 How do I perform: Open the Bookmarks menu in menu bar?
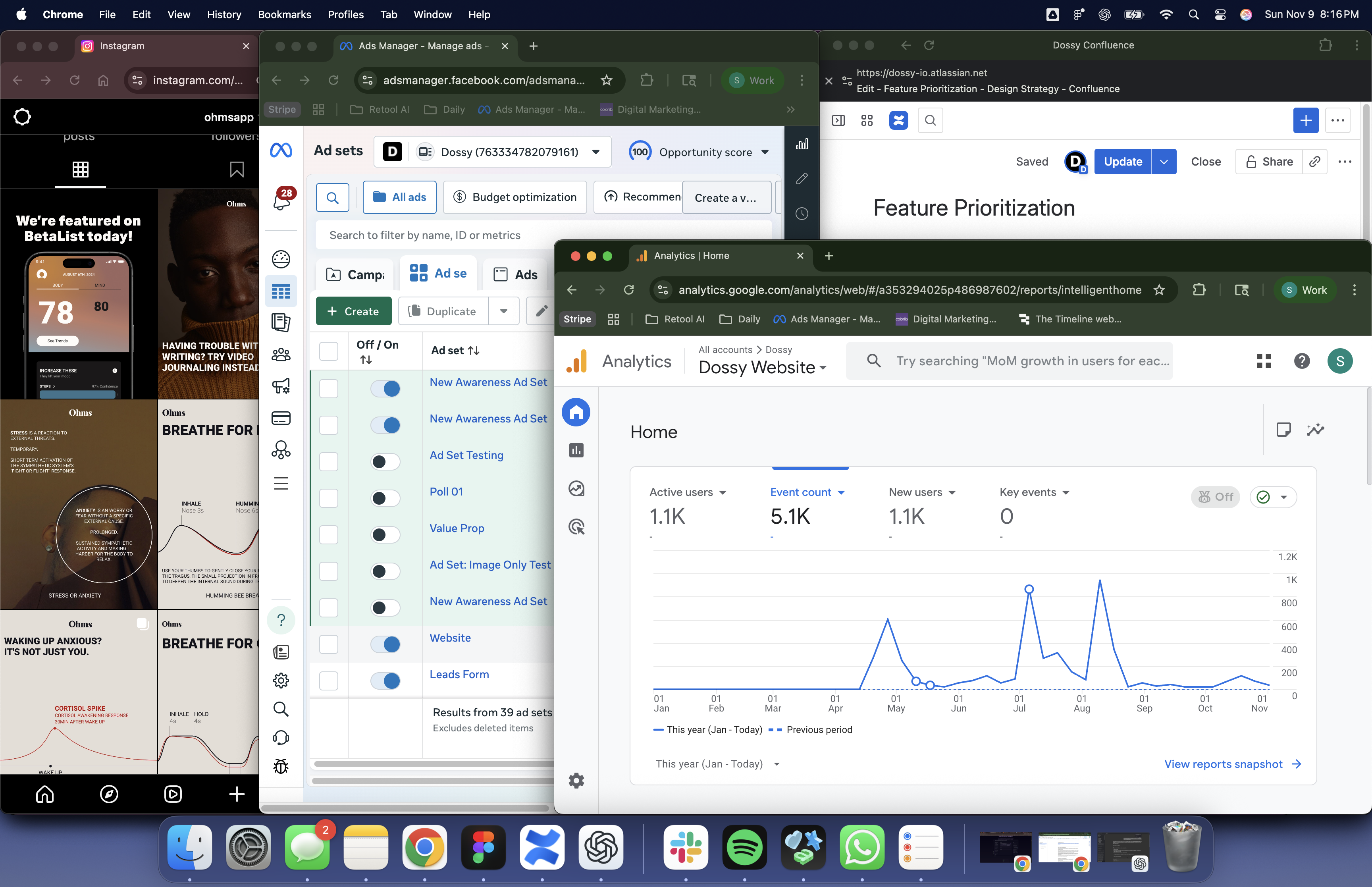pyautogui.click(x=284, y=14)
